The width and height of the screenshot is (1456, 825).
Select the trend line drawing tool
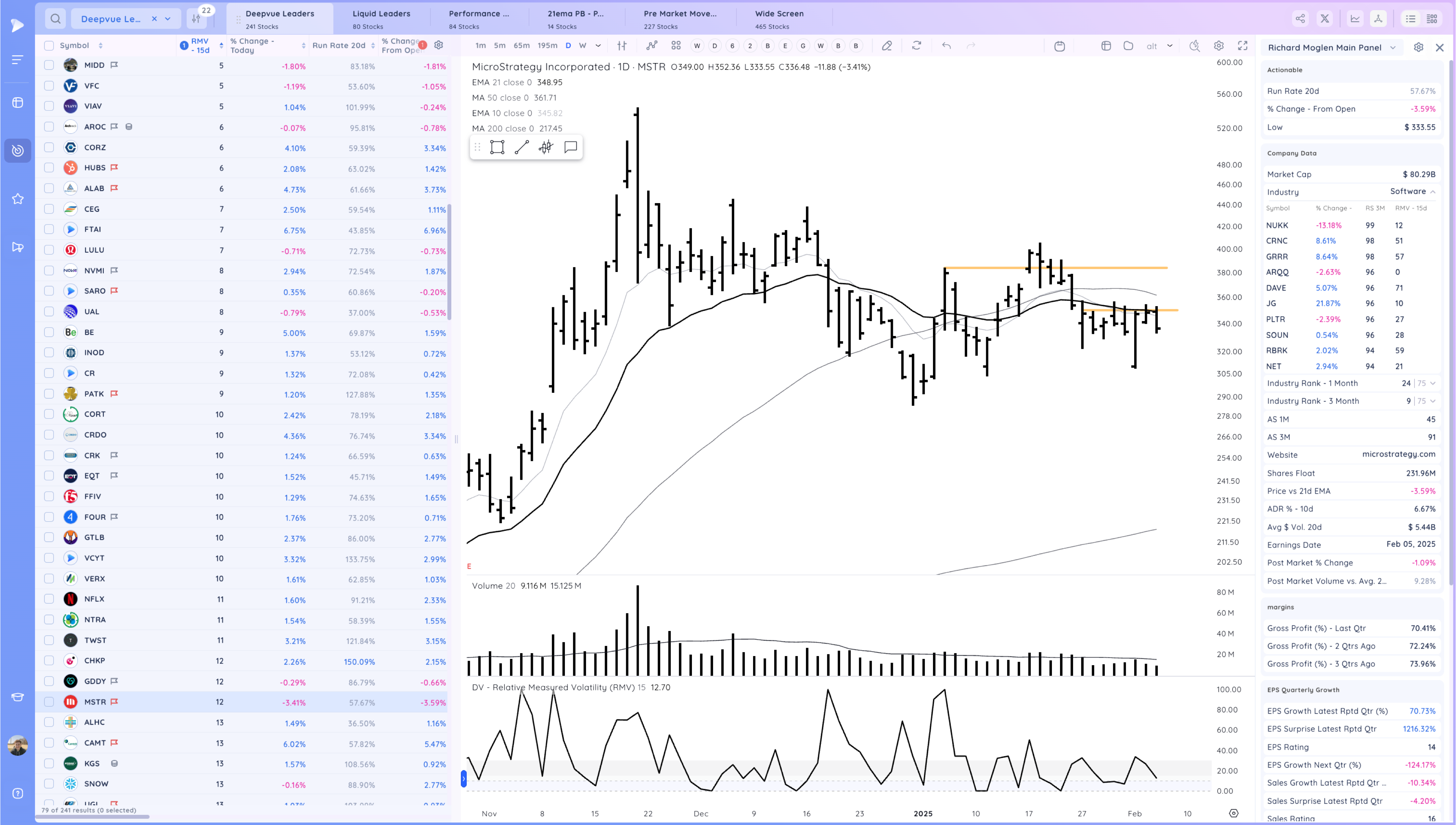522,147
